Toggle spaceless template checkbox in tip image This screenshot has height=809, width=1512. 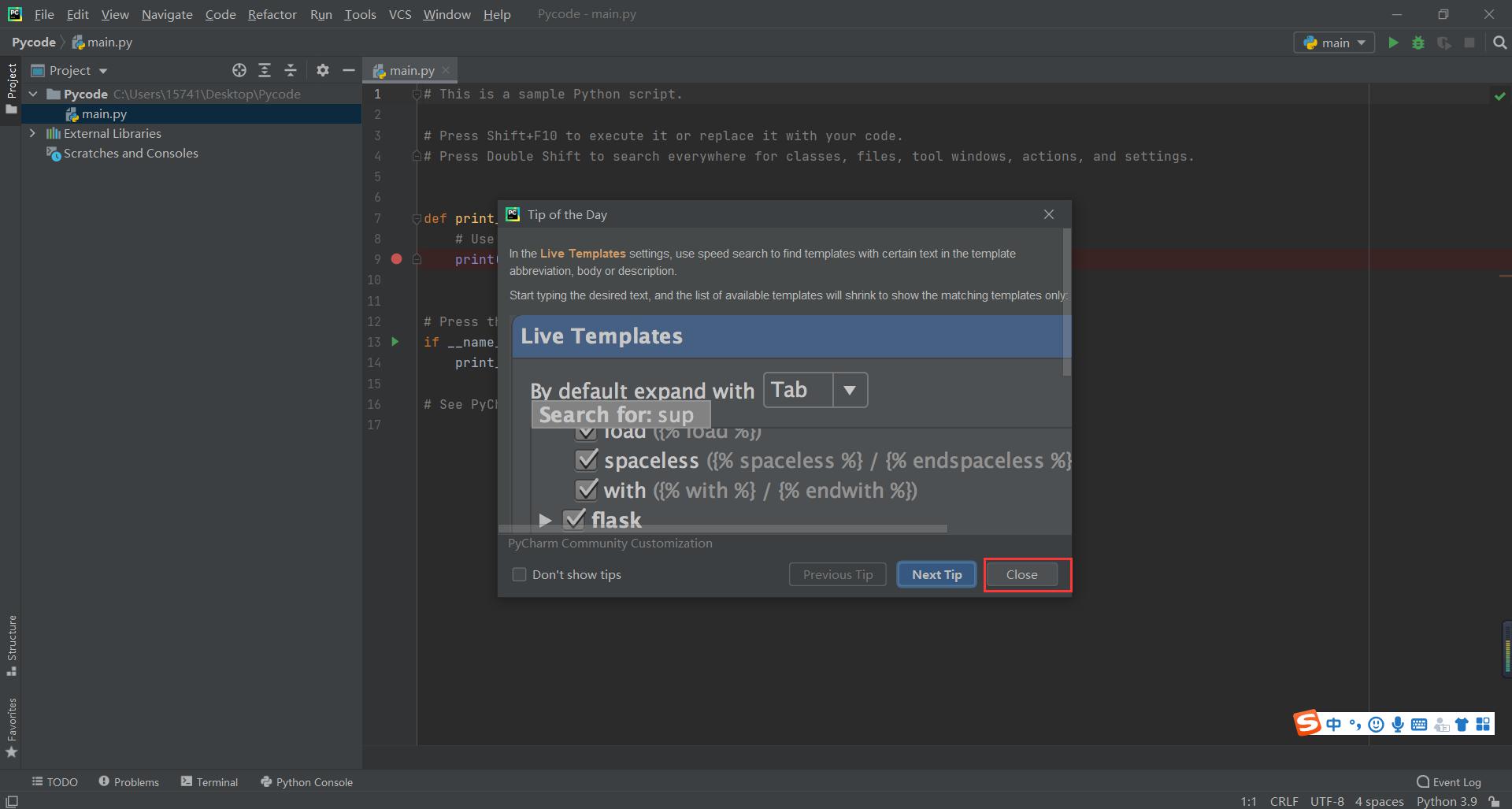tap(587, 460)
